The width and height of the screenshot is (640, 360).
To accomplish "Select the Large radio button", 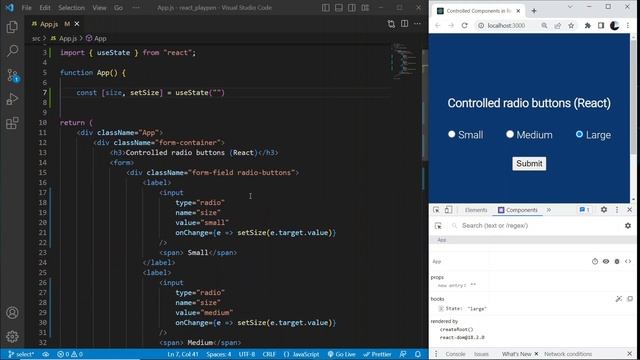I will click(x=579, y=134).
